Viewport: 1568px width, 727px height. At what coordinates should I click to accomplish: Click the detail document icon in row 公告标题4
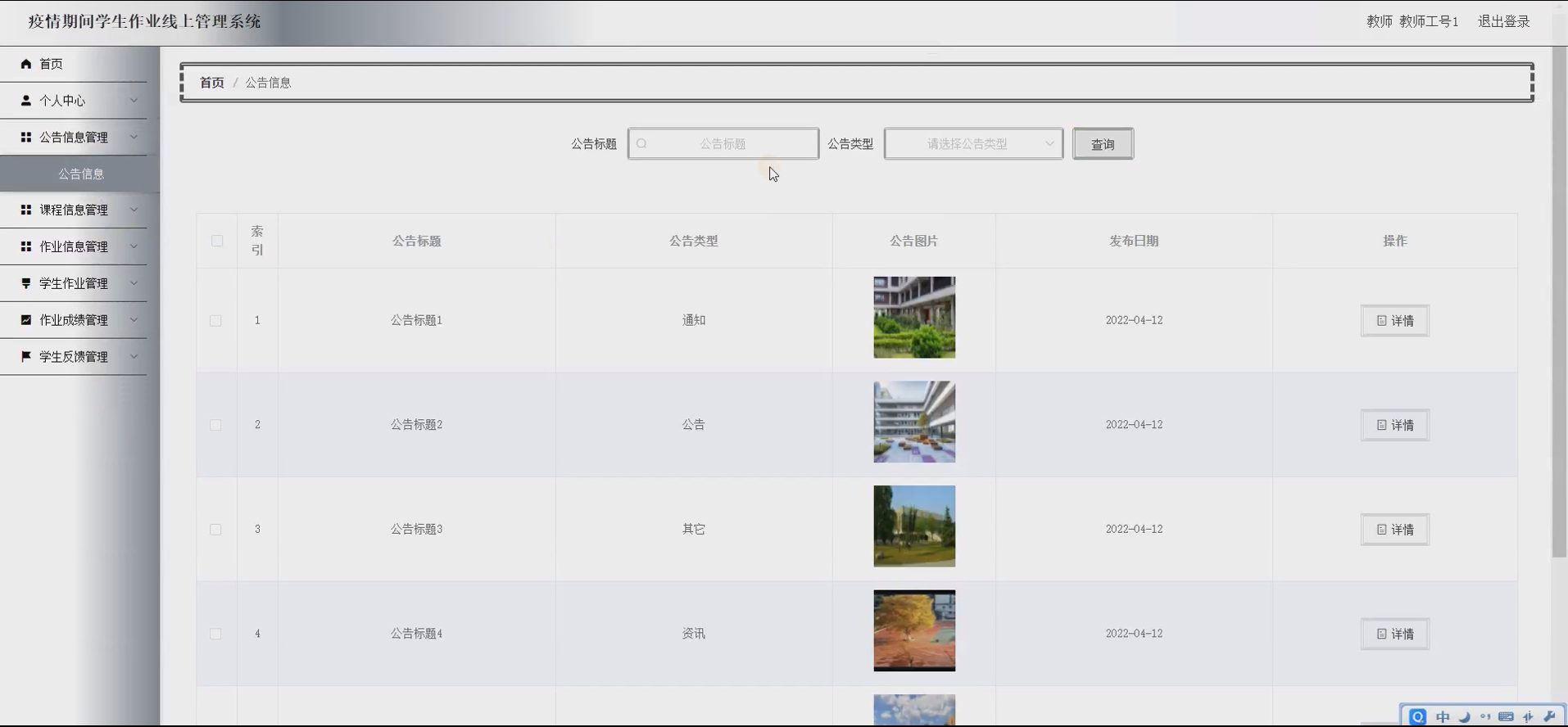pos(1381,634)
